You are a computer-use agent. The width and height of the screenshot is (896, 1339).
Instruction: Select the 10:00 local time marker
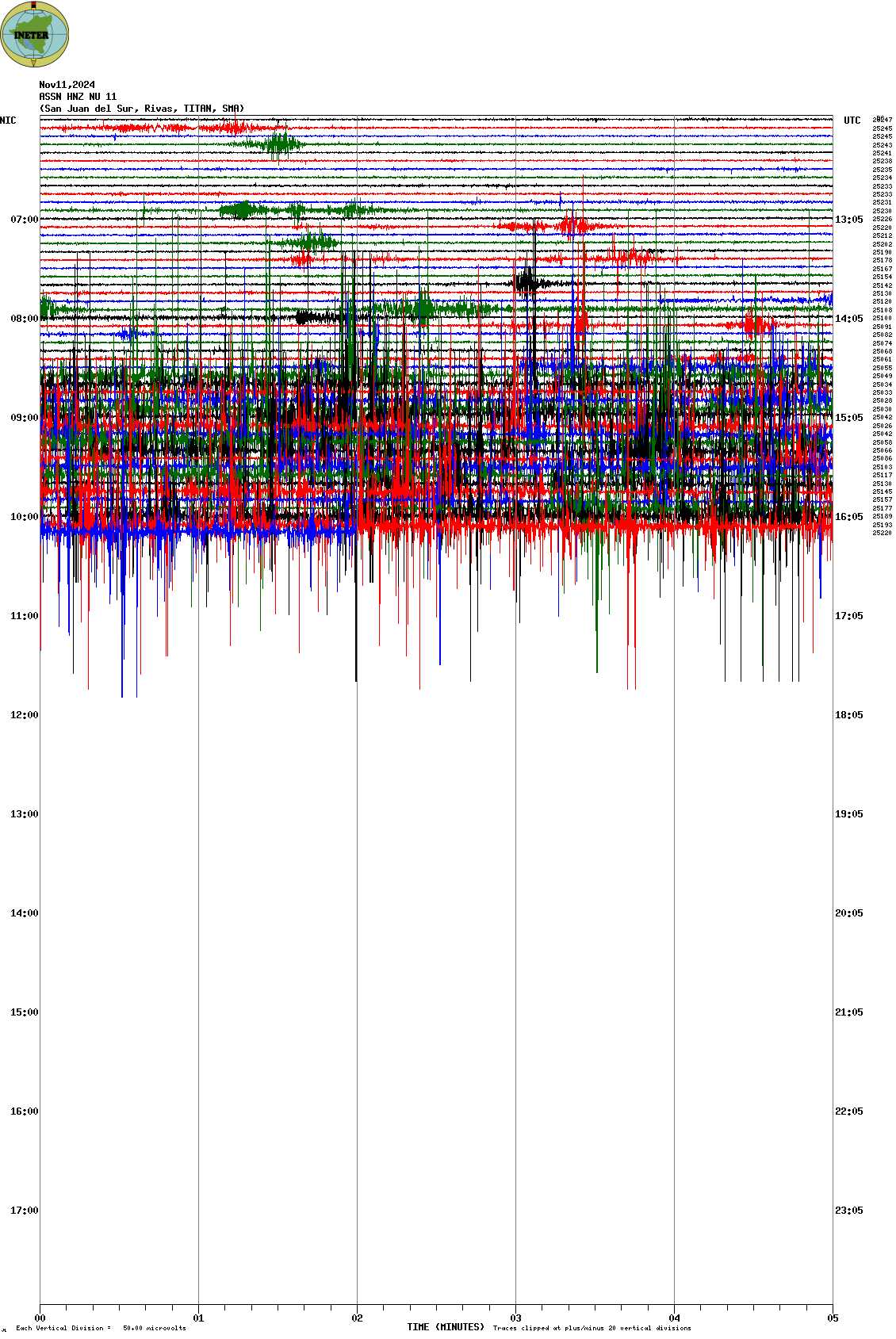pyautogui.click(x=24, y=517)
